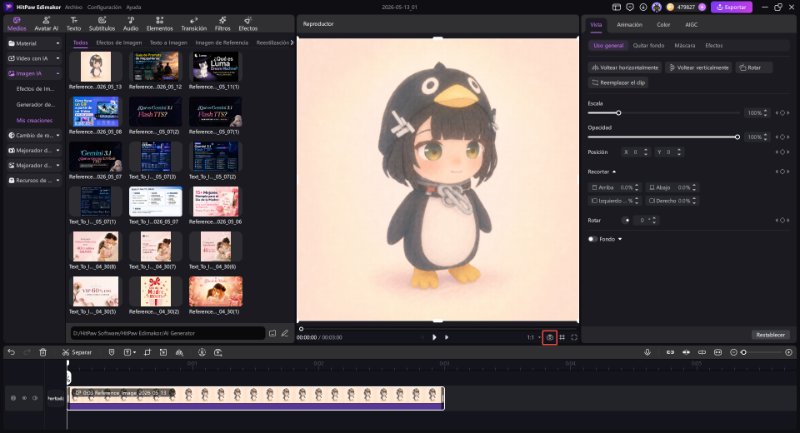Viewport: 800px width, 433px height.
Task: Collapse the Recortar section arrow
Action: tap(614, 172)
